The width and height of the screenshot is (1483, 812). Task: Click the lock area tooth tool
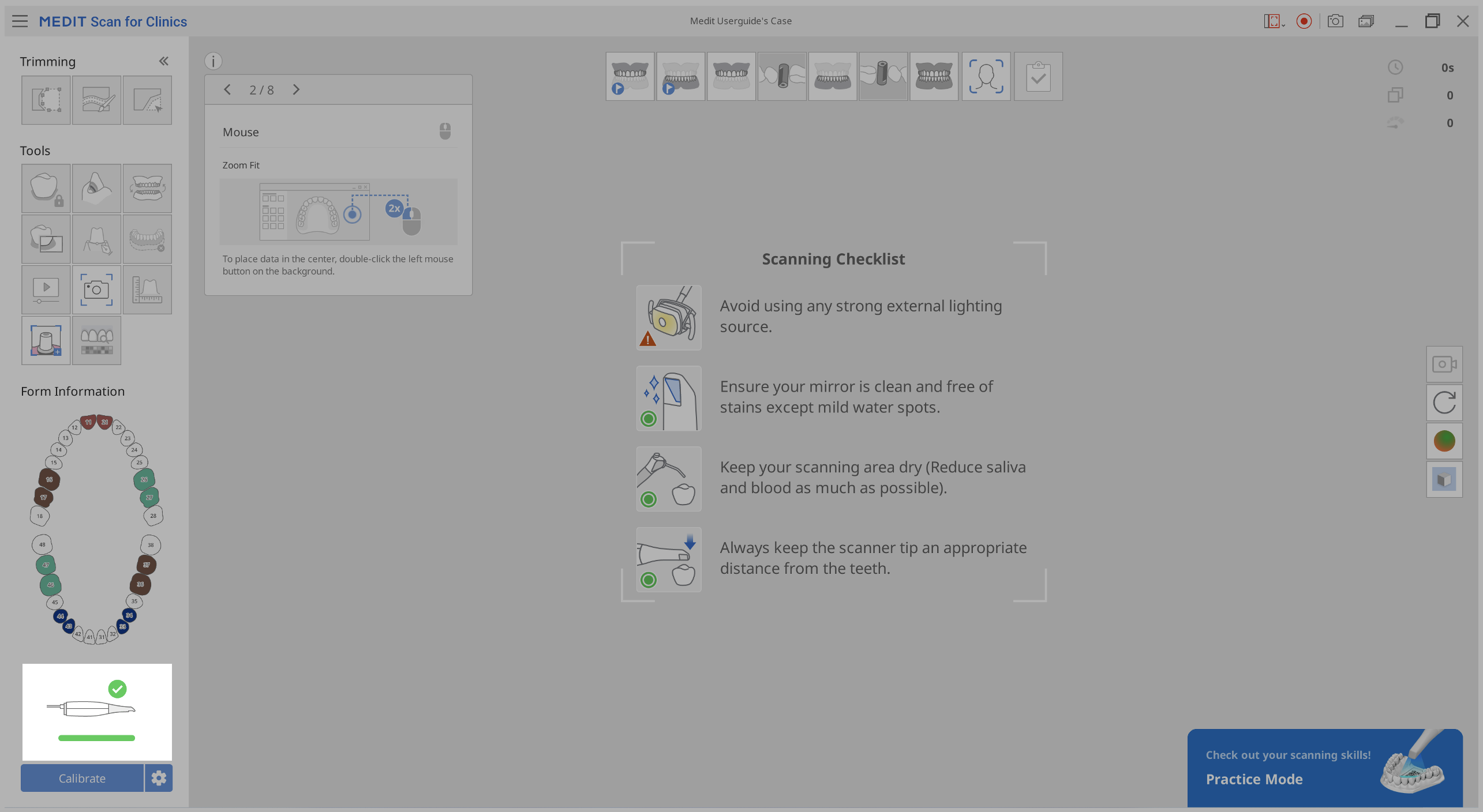46,189
